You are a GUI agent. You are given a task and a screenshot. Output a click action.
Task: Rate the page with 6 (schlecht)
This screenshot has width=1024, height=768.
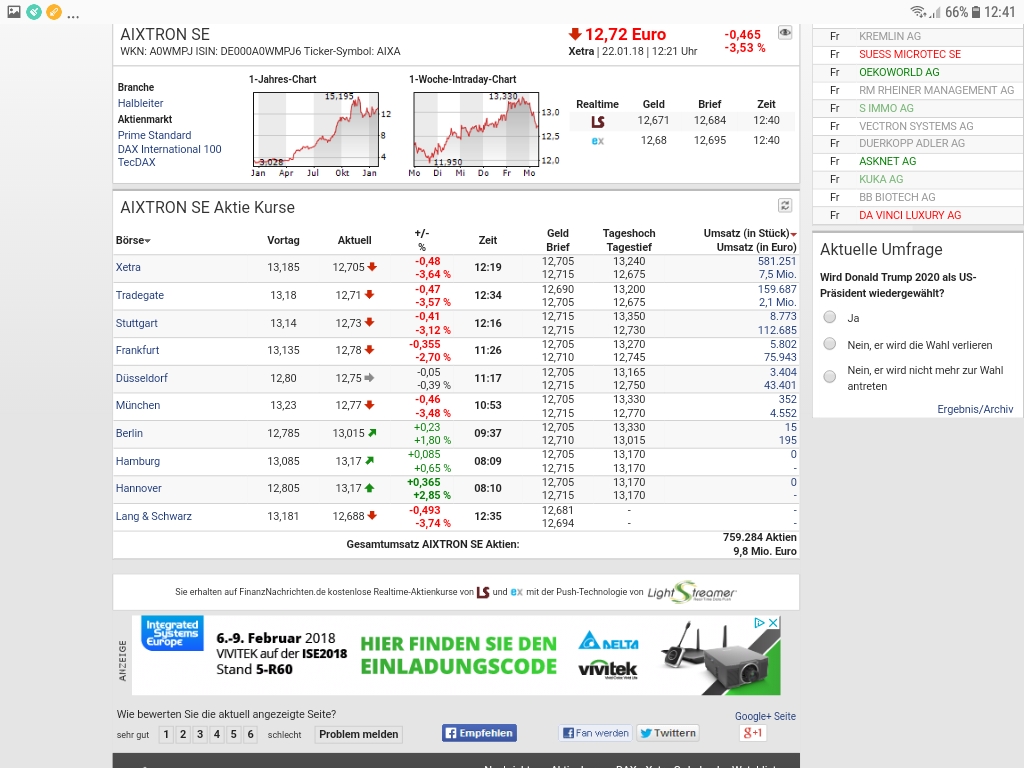[250, 734]
